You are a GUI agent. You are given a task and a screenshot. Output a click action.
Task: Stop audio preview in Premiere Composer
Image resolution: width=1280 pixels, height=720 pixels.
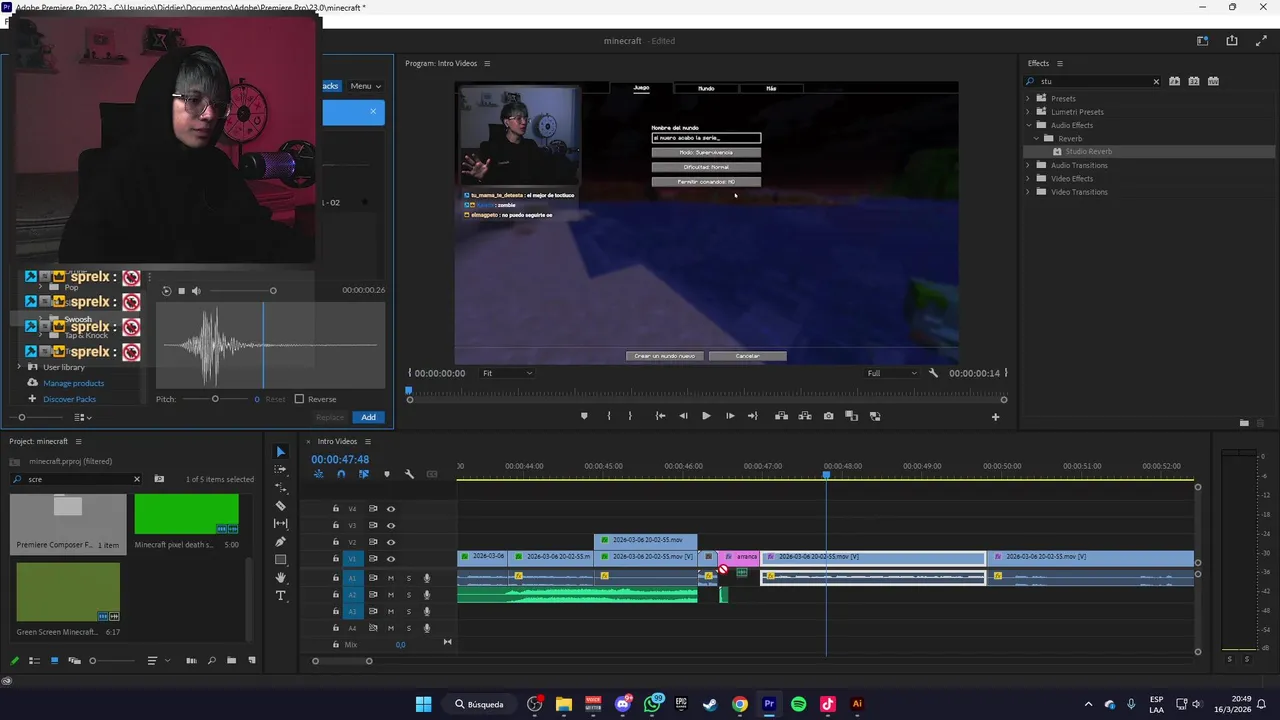181,291
